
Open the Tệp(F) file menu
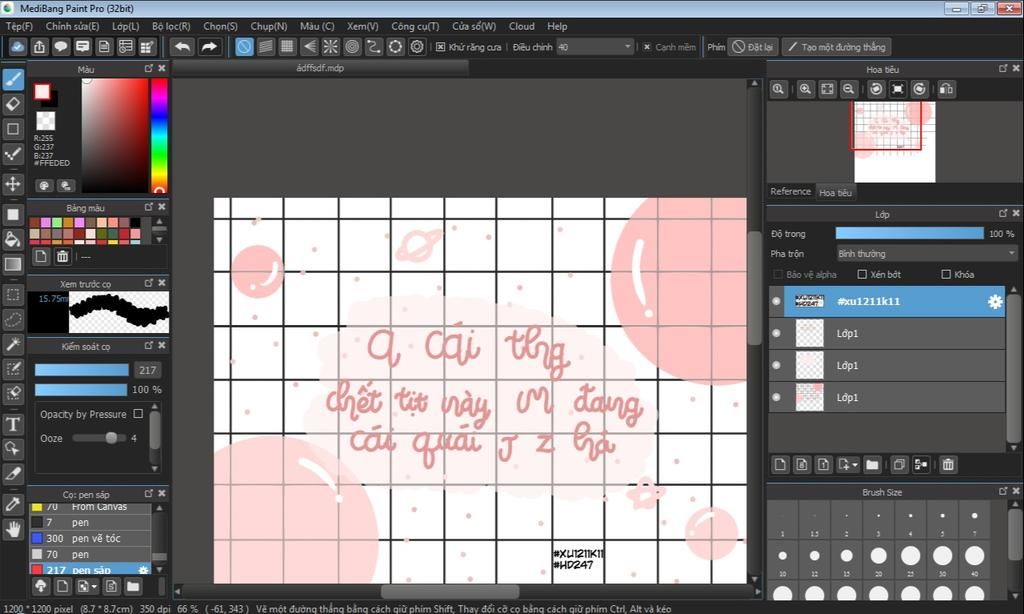click(x=20, y=26)
